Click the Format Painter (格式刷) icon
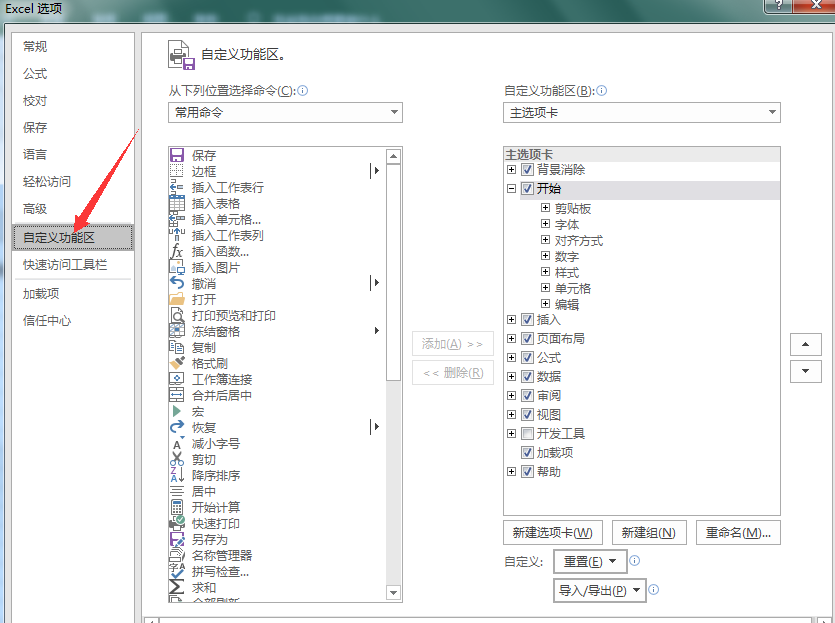Screen dimensions: 835x623 click(177, 363)
